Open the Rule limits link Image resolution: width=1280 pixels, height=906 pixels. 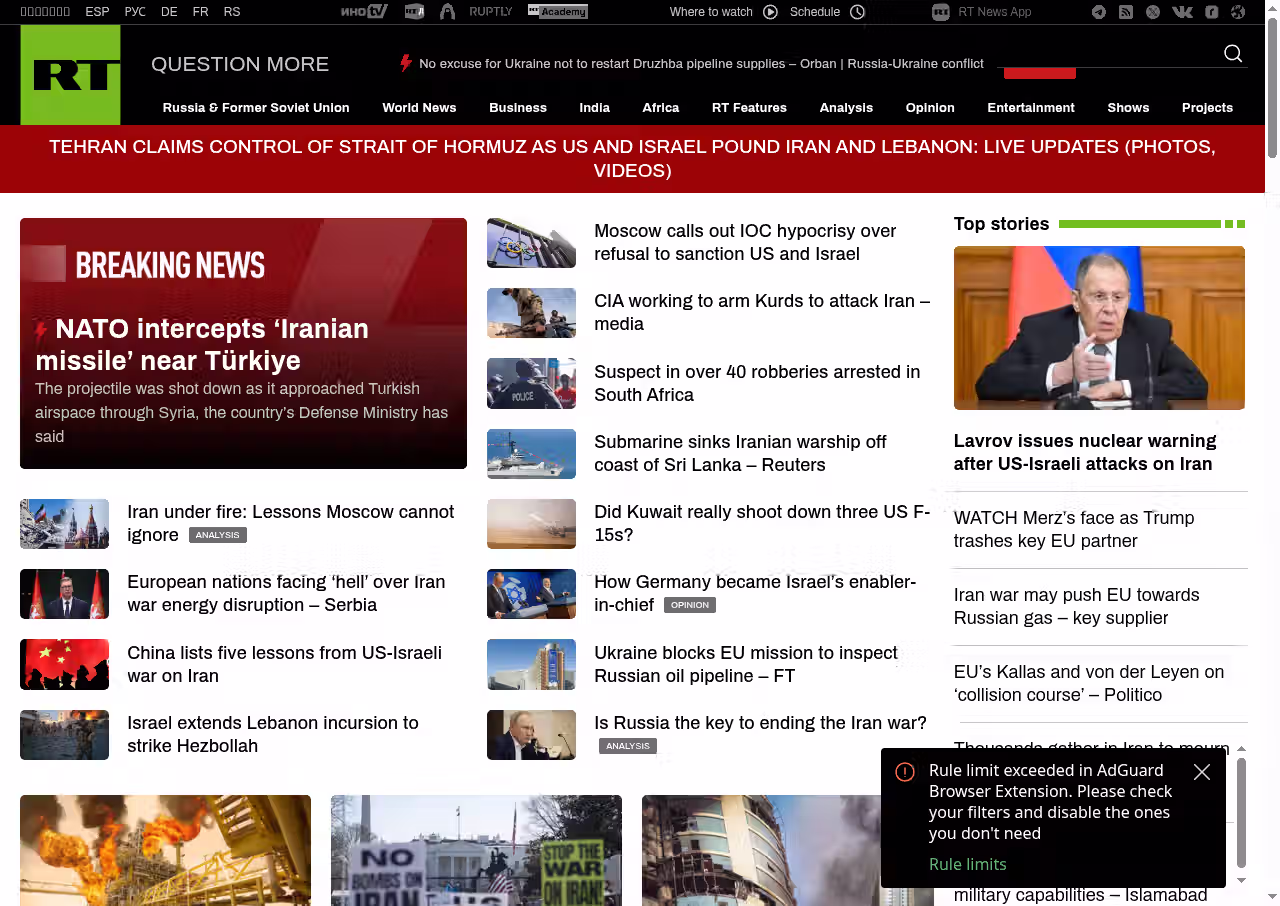pyautogui.click(x=967, y=864)
